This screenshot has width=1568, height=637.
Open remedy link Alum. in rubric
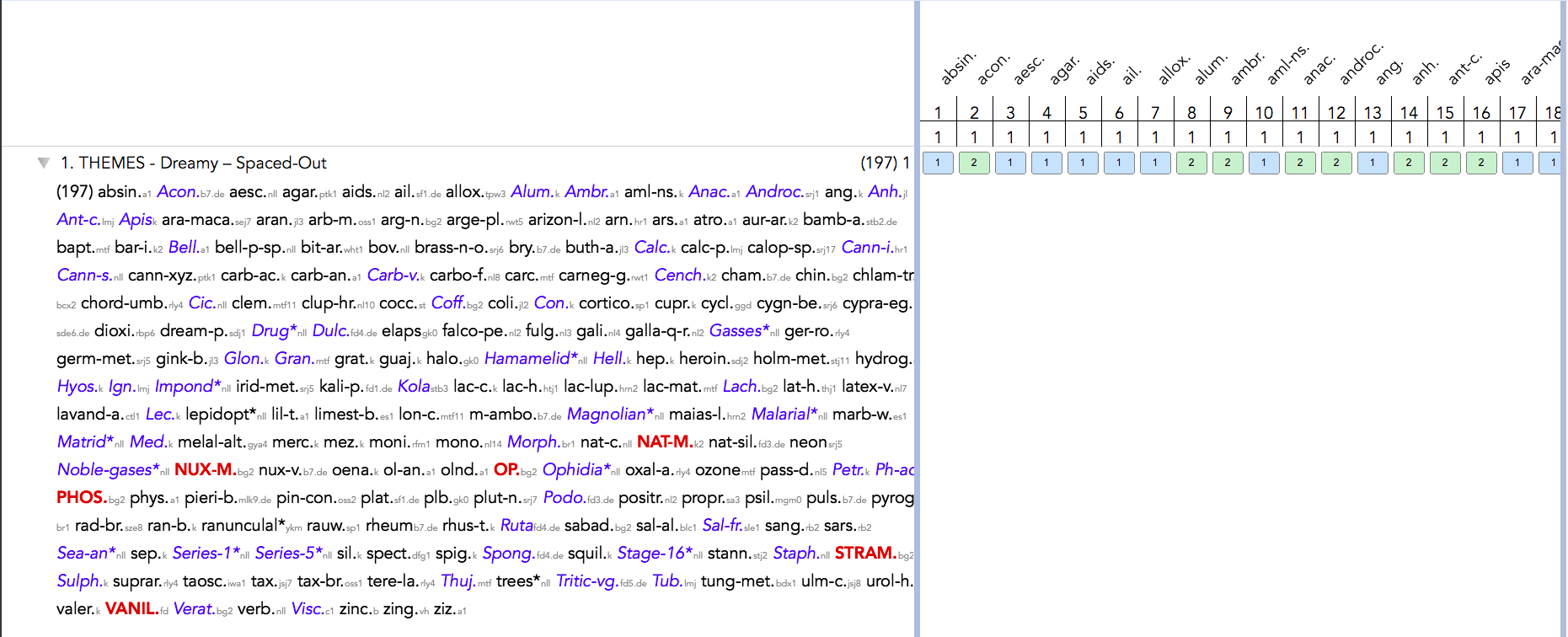[x=531, y=191]
